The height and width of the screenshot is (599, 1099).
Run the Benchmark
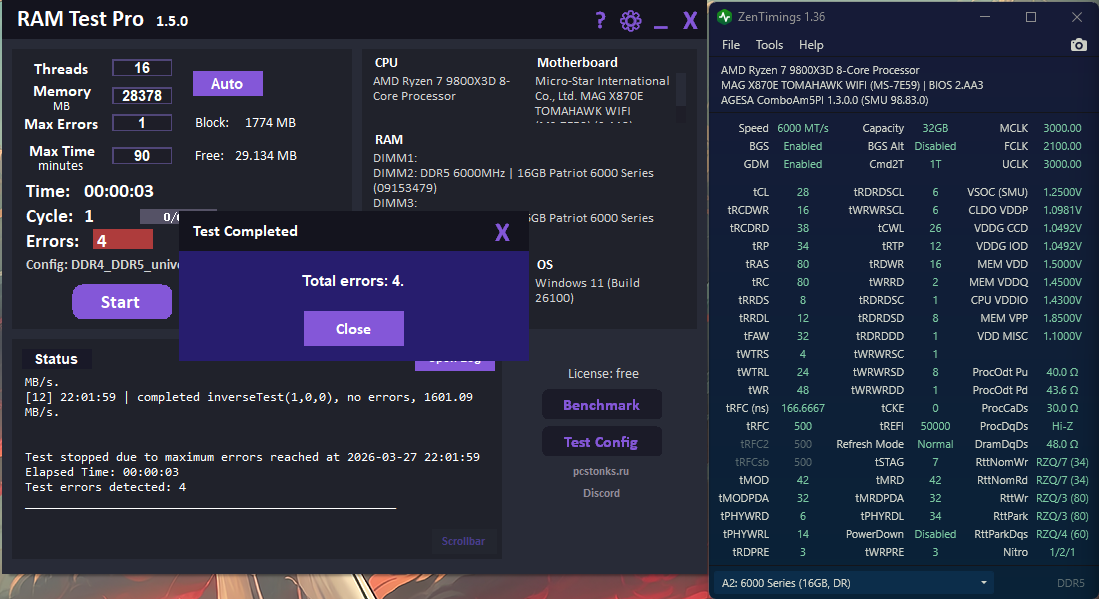point(601,405)
